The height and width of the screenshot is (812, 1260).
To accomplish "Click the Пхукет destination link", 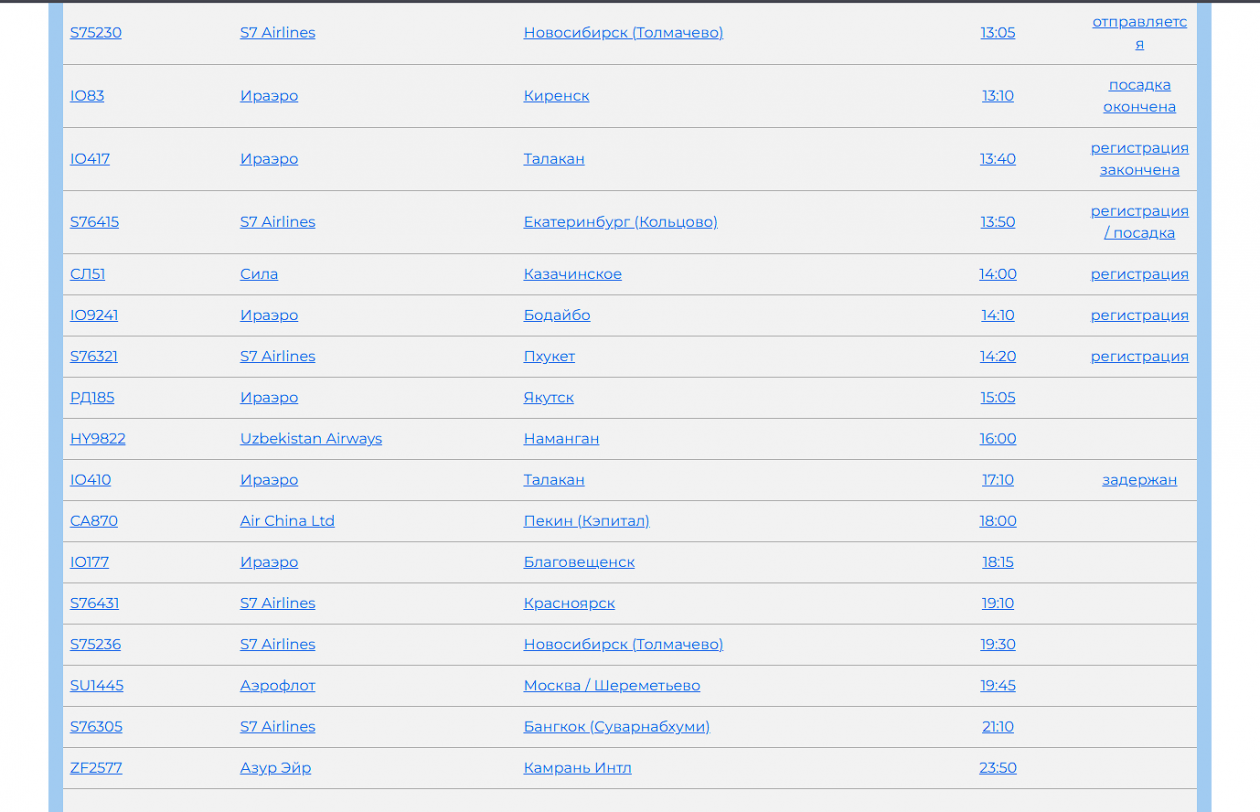I will [549, 356].
